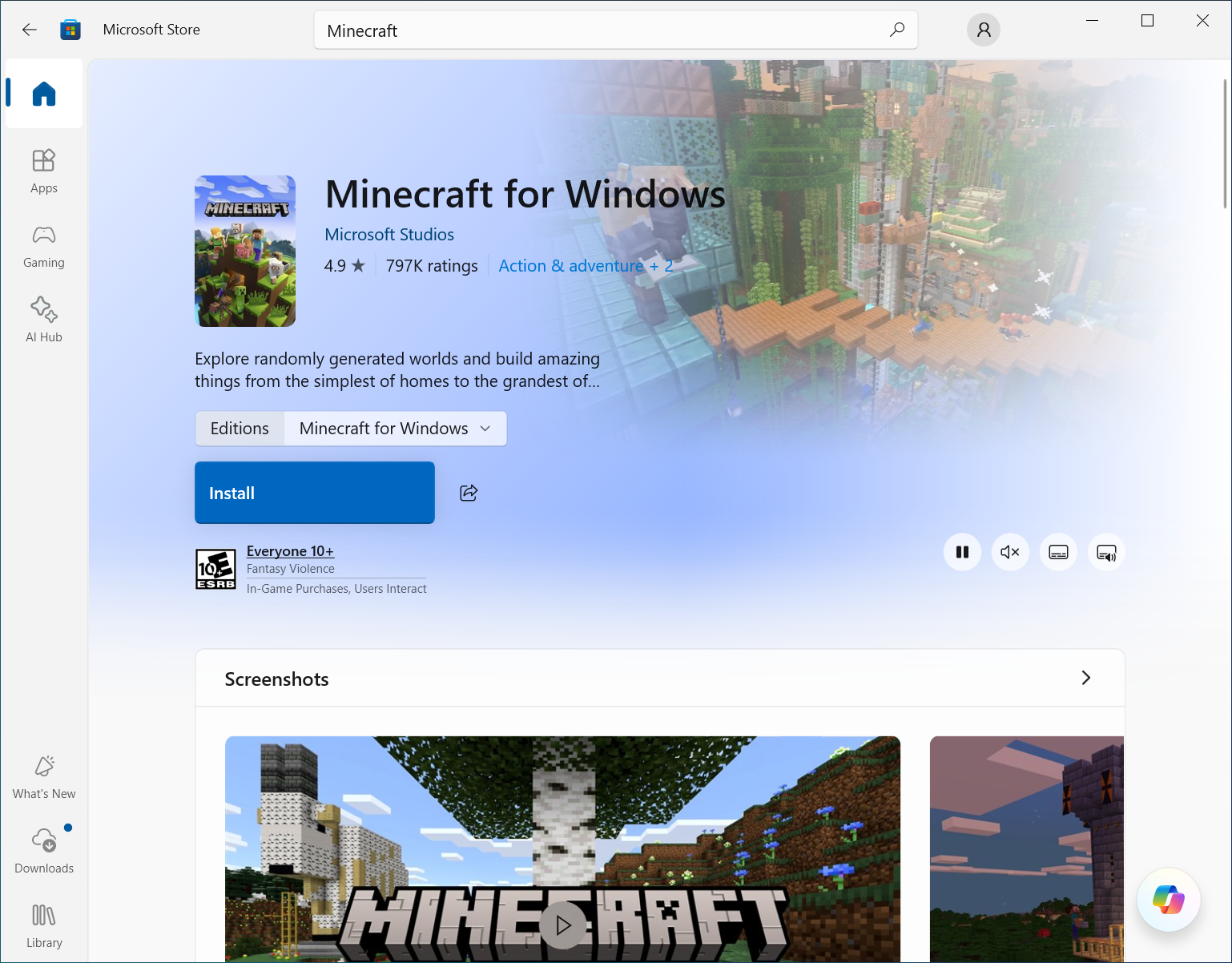Toggle closed captions on the trailer
This screenshot has width=1232, height=963.
(1058, 552)
